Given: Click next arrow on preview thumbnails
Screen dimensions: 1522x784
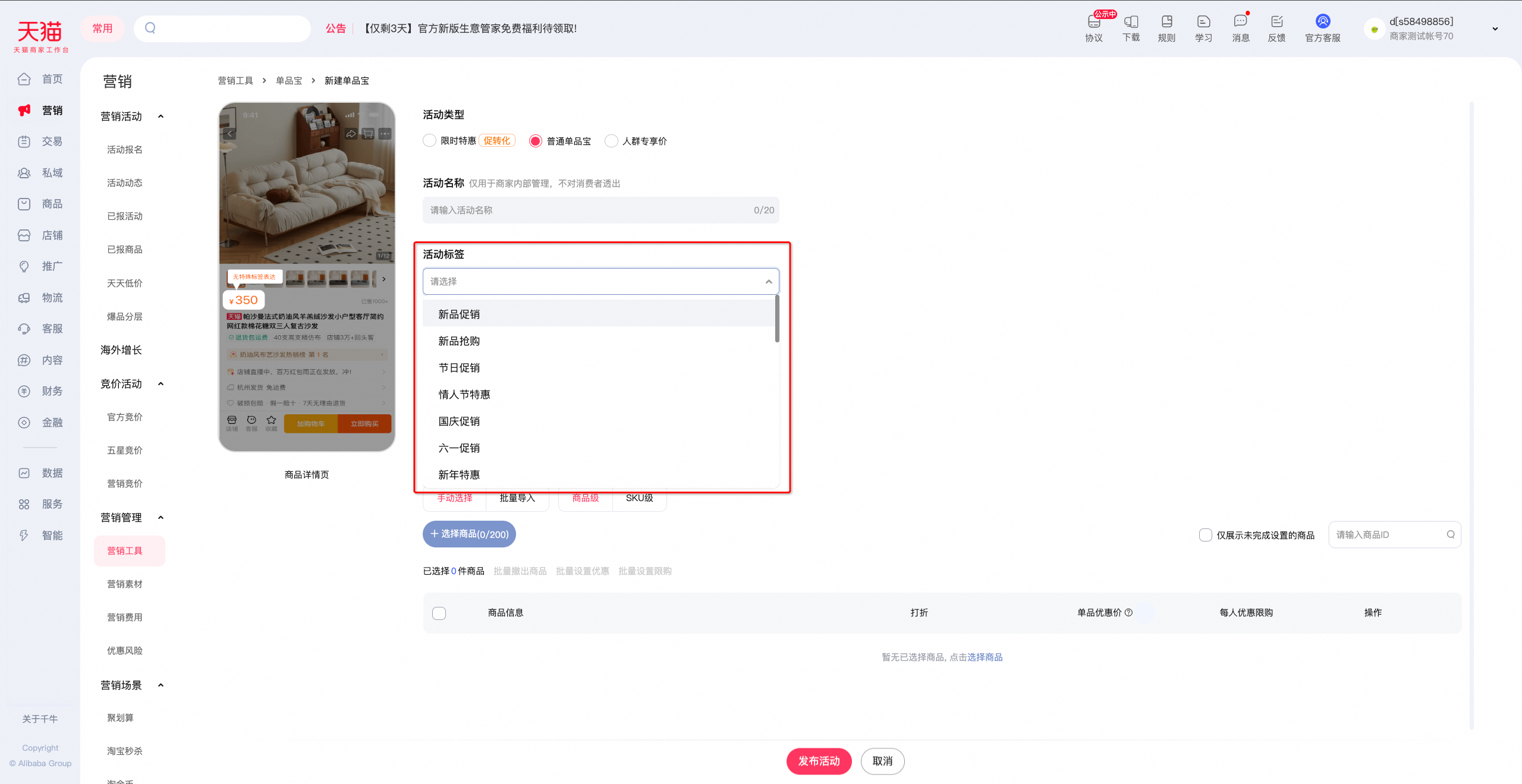Looking at the screenshot, I should point(384,279).
